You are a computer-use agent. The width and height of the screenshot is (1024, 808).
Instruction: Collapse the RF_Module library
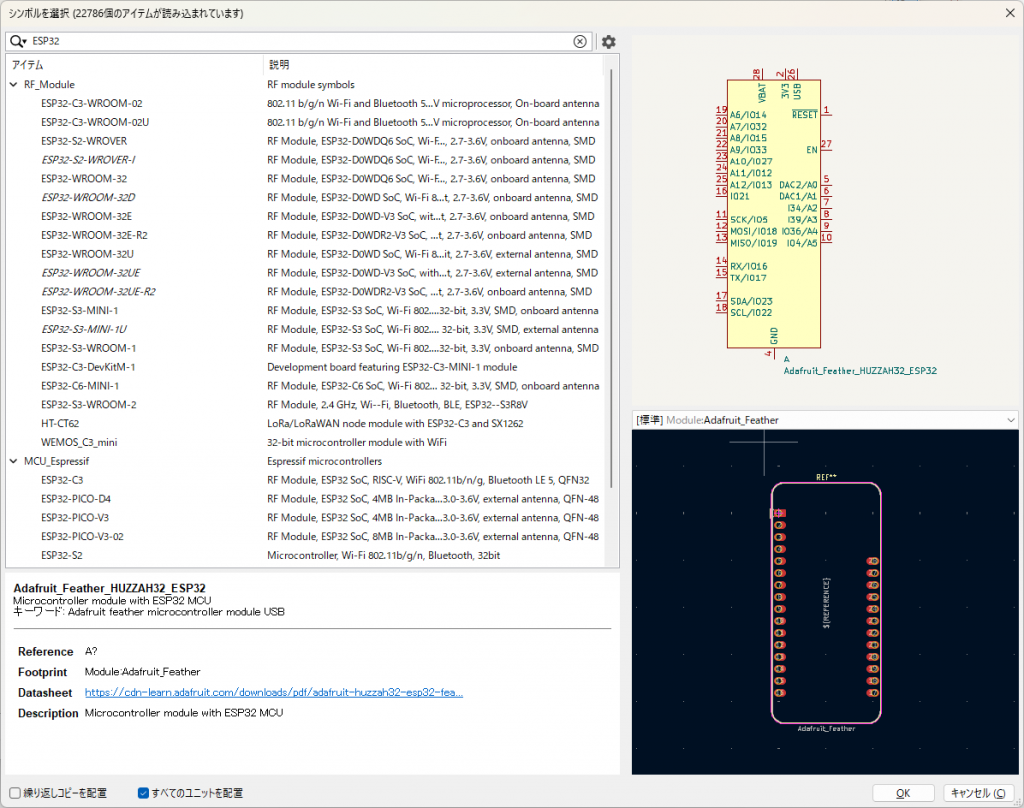click(x=14, y=85)
